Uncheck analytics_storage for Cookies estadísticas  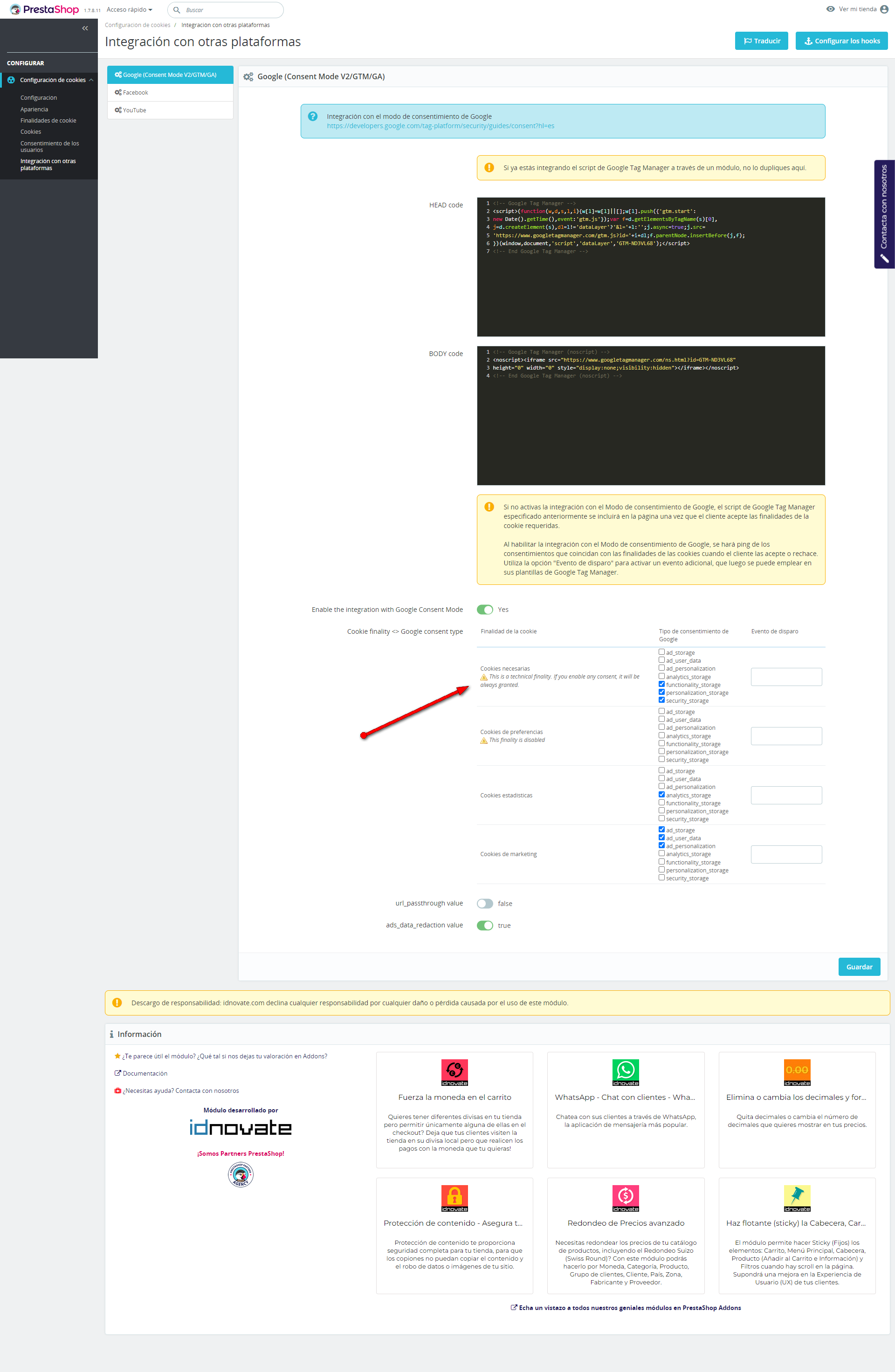tap(661, 795)
